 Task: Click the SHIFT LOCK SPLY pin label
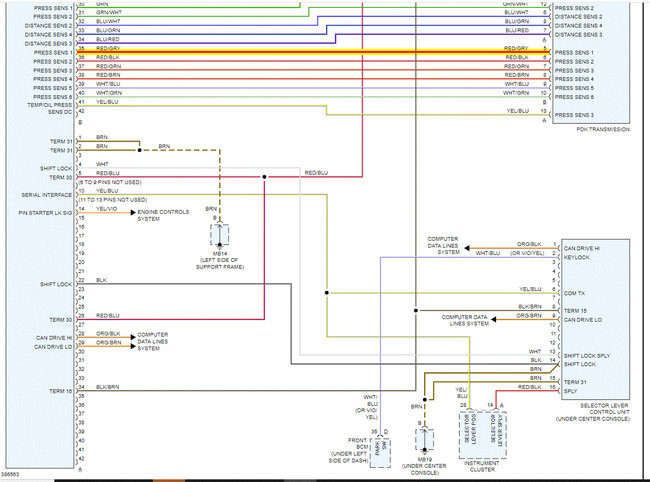[x=587, y=356]
